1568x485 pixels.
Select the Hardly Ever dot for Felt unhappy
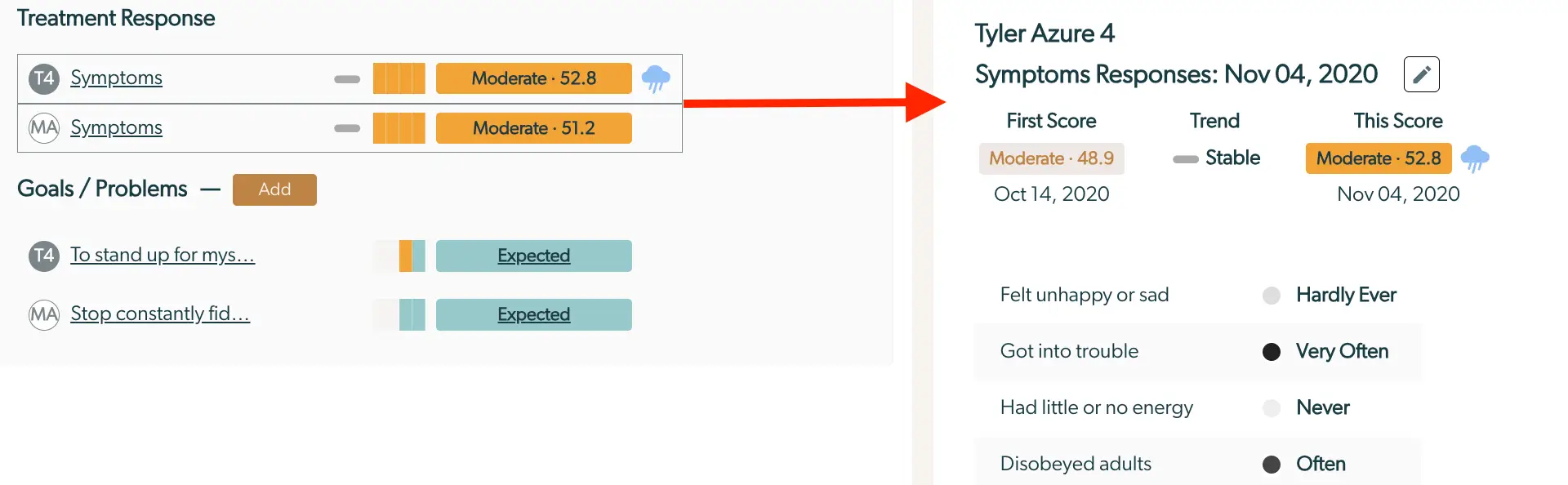(1271, 296)
